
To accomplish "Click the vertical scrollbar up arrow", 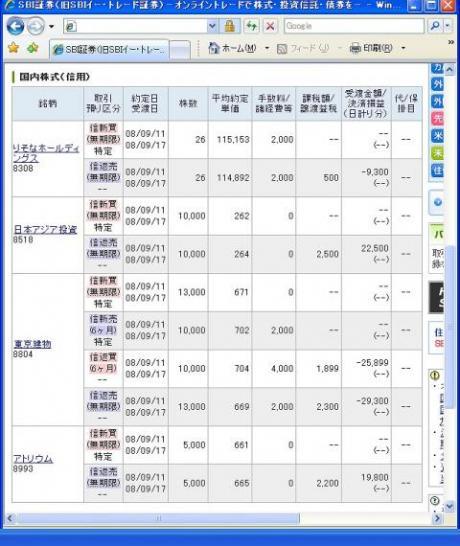I will pos(450,70).
